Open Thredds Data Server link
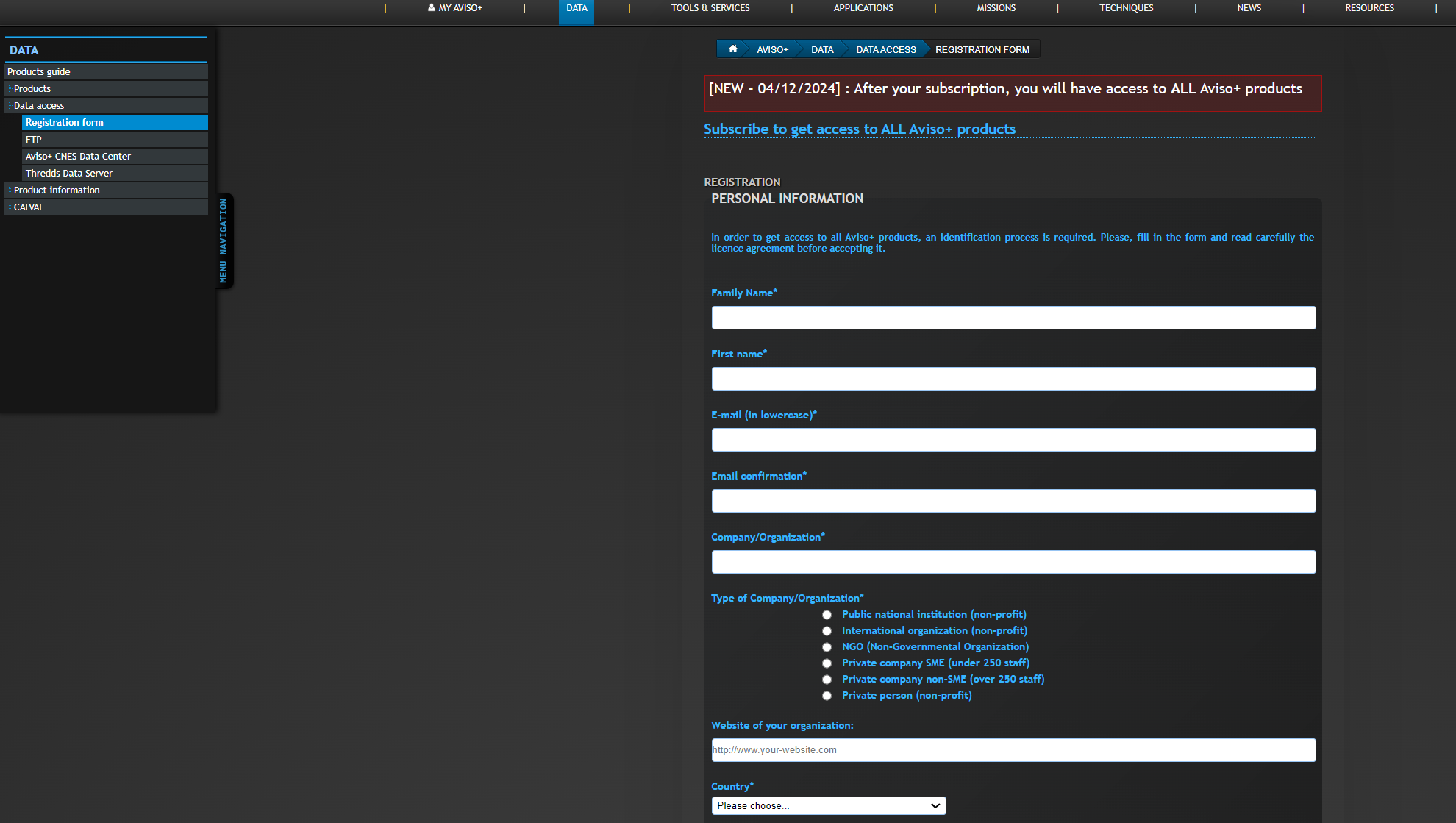This screenshot has height=823, width=1456. click(69, 174)
